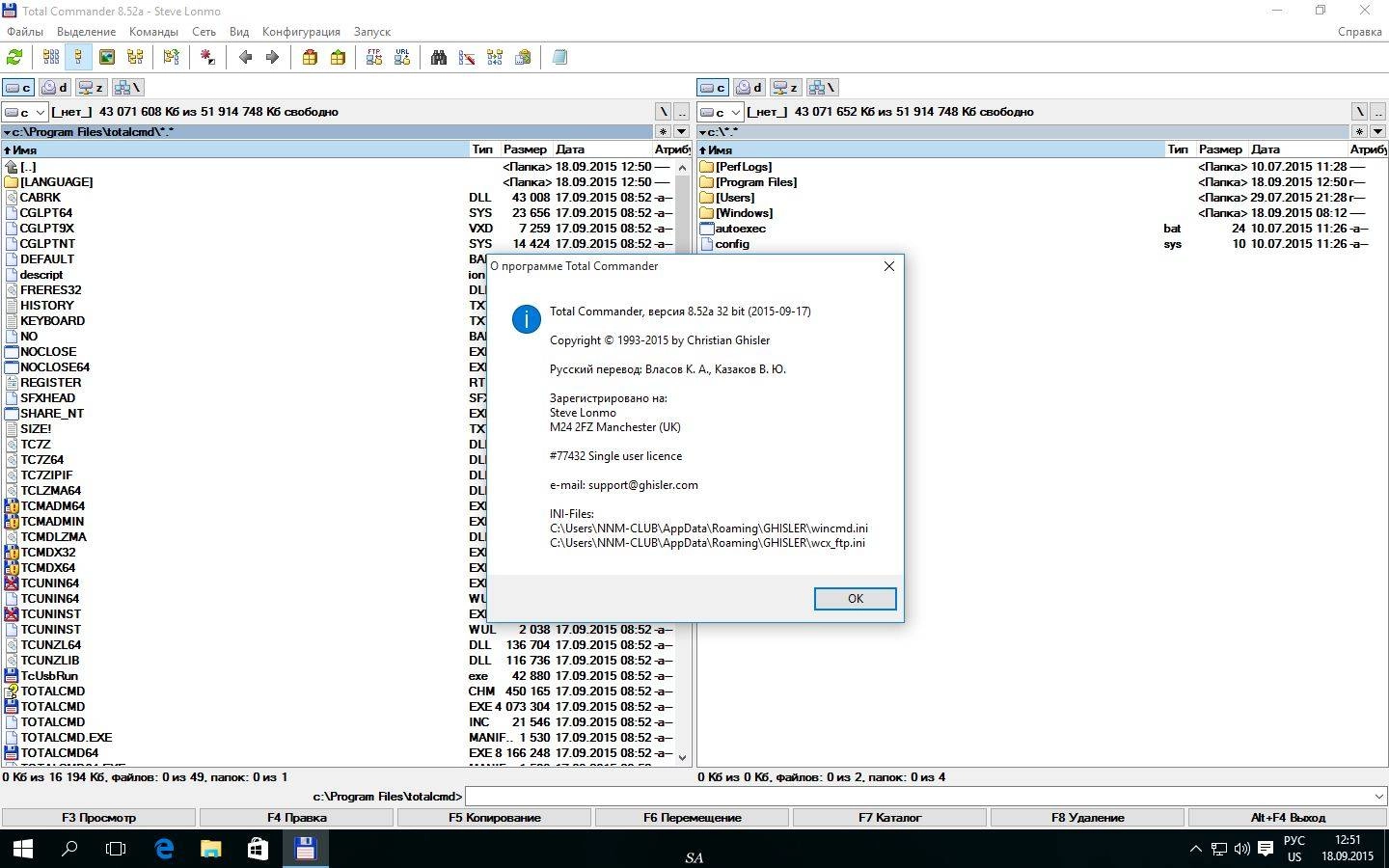1389x868 pixels.
Task: Click the pack files box icon
Action: pyautogui.click(x=310, y=58)
